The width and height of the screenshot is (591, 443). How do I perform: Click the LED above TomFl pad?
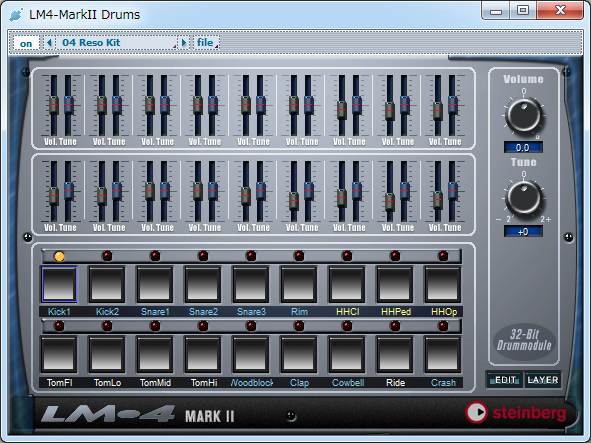click(59, 326)
